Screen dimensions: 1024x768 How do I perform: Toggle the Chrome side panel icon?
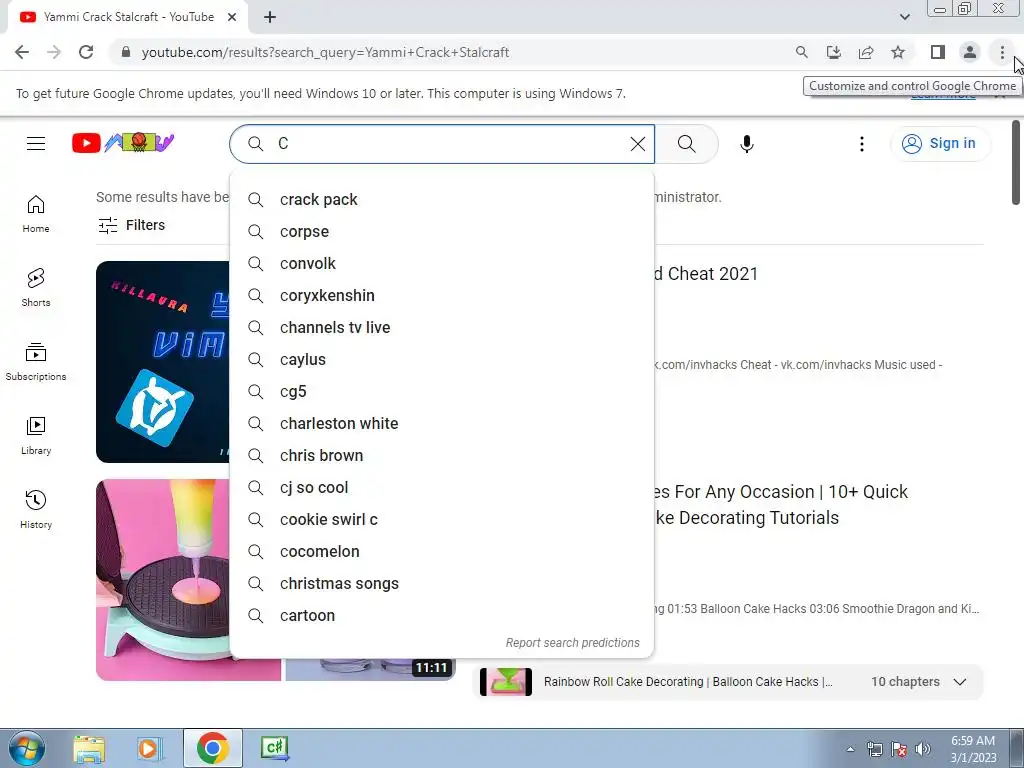(x=938, y=52)
